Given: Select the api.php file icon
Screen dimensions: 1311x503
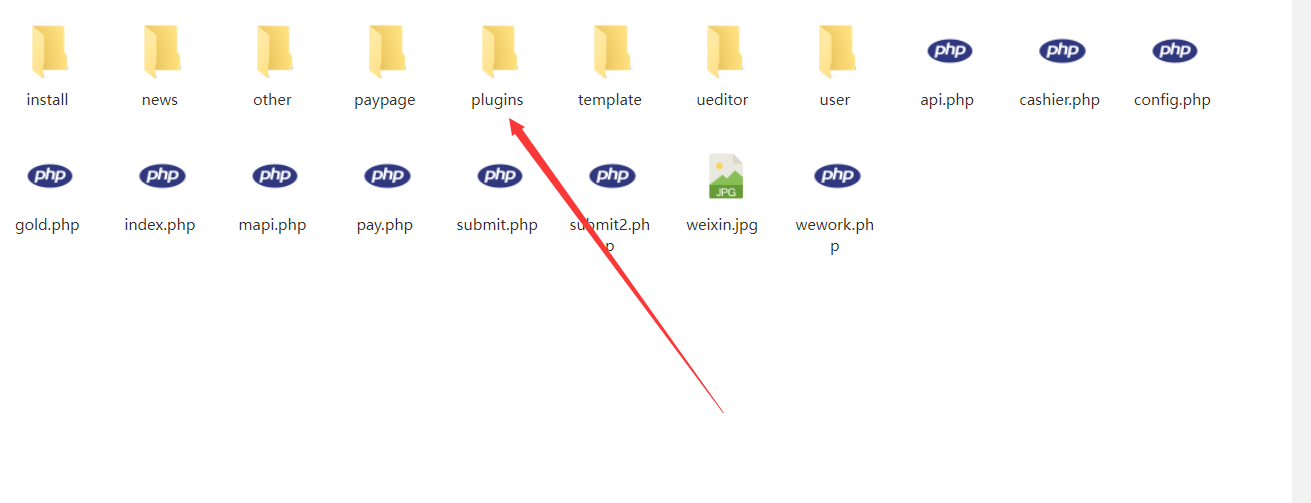Looking at the screenshot, I should 949,51.
